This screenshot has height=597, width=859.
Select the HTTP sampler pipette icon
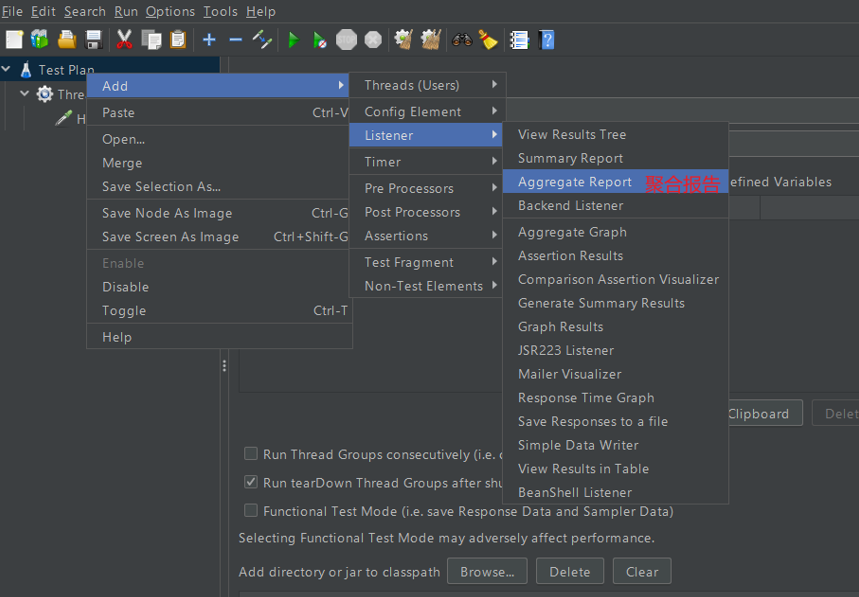[x=64, y=118]
